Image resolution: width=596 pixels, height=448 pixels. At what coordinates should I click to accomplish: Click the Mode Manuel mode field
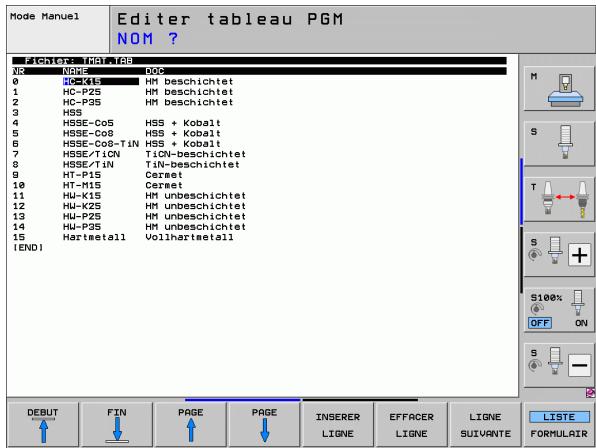58,29
